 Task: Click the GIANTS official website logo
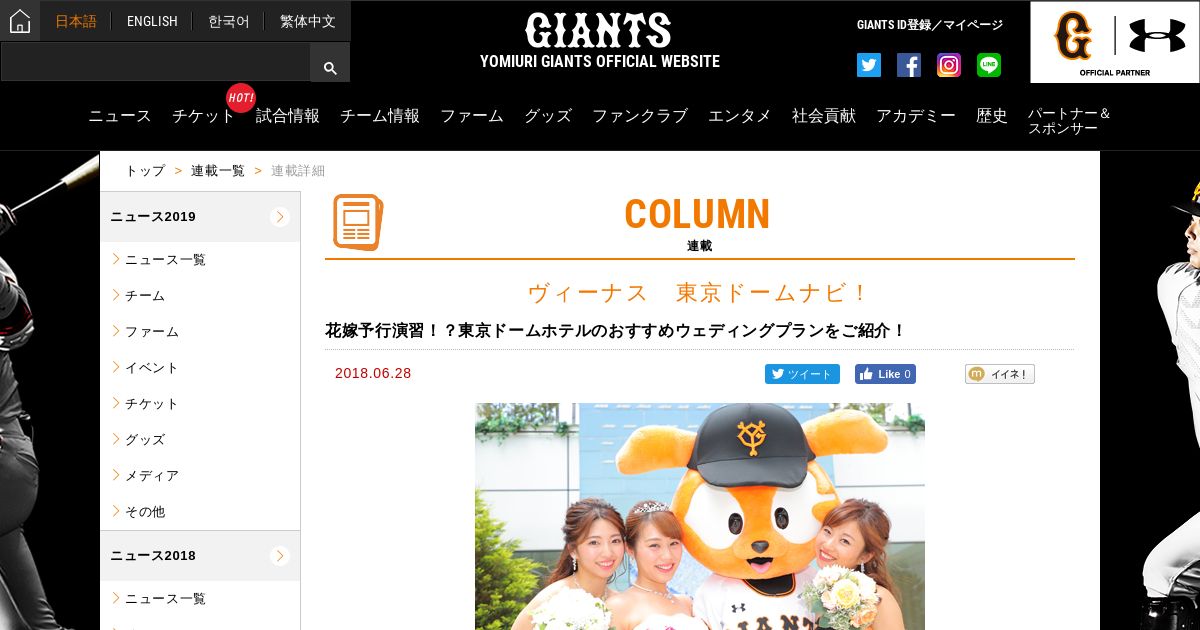(599, 41)
